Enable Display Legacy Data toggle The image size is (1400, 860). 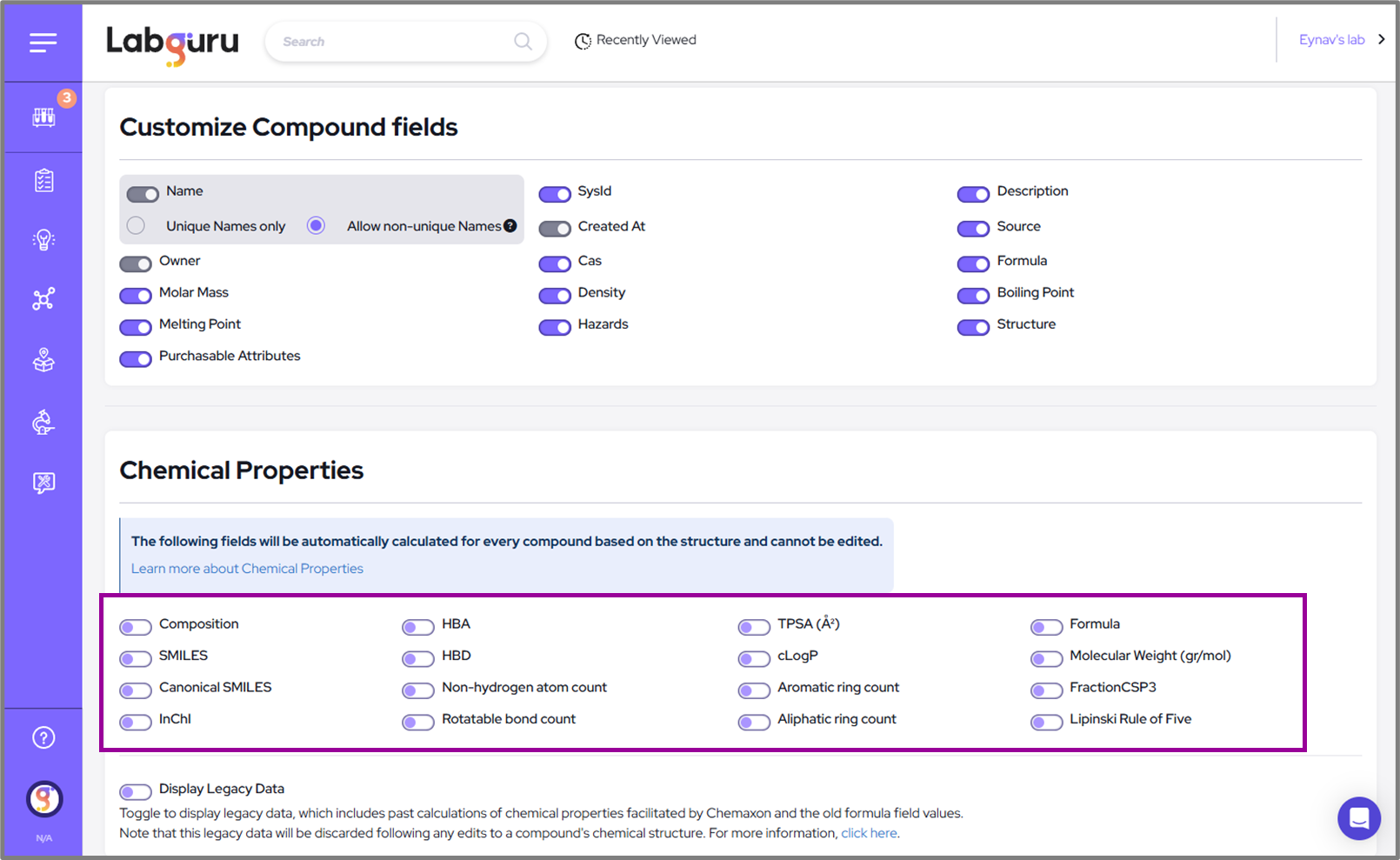coord(136,791)
